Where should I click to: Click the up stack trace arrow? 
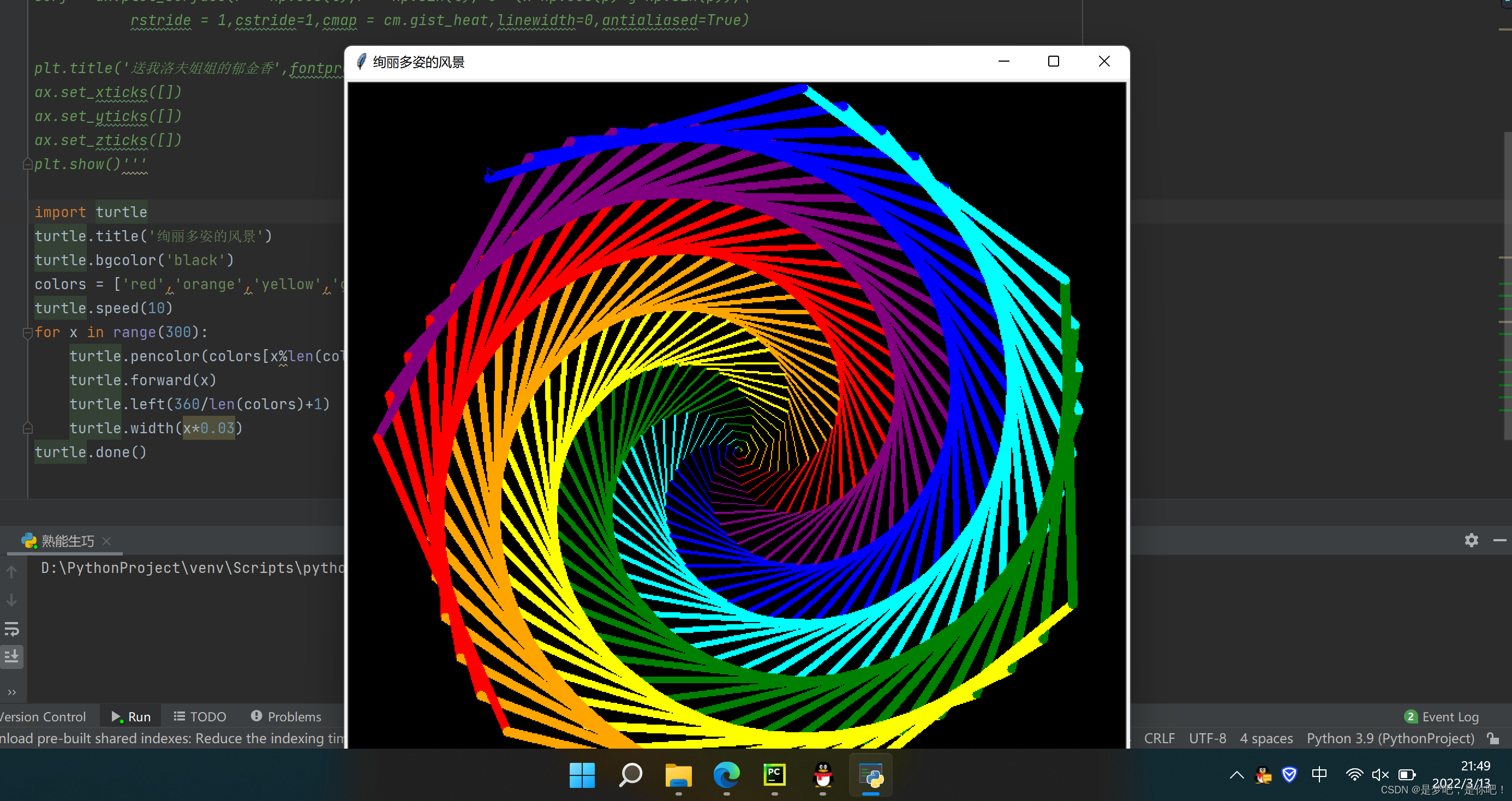point(12,571)
